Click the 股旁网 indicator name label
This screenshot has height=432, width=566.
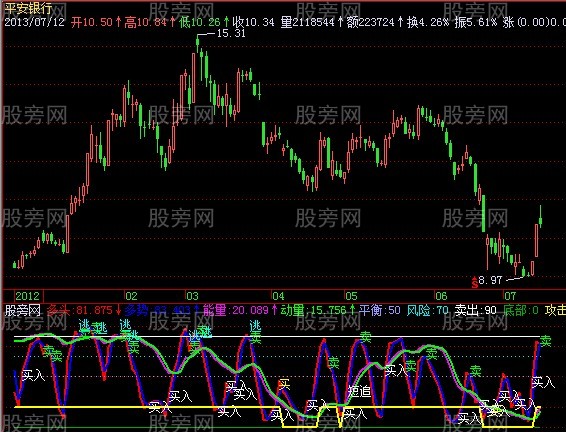pos(22,310)
